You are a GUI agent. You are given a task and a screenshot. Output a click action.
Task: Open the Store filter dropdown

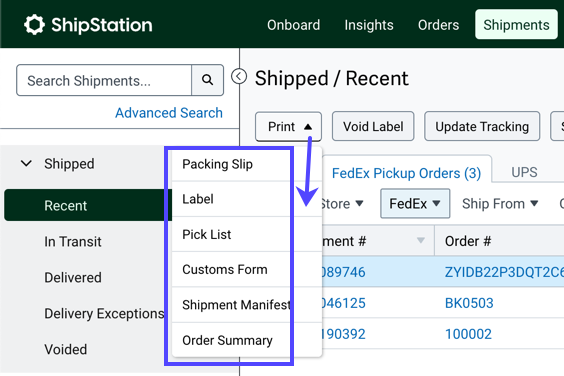coord(342,204)
